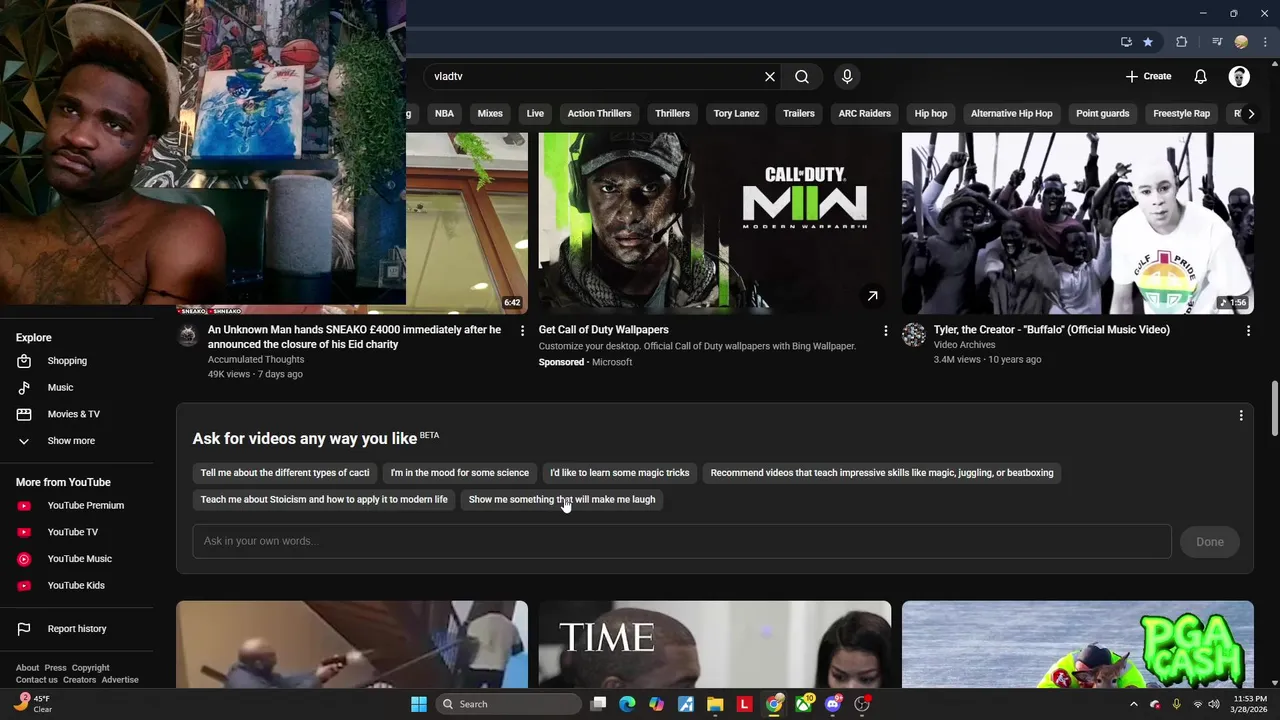Open YouTube Kids link
The image size is (1280, 720).
[x=76, y=585]
